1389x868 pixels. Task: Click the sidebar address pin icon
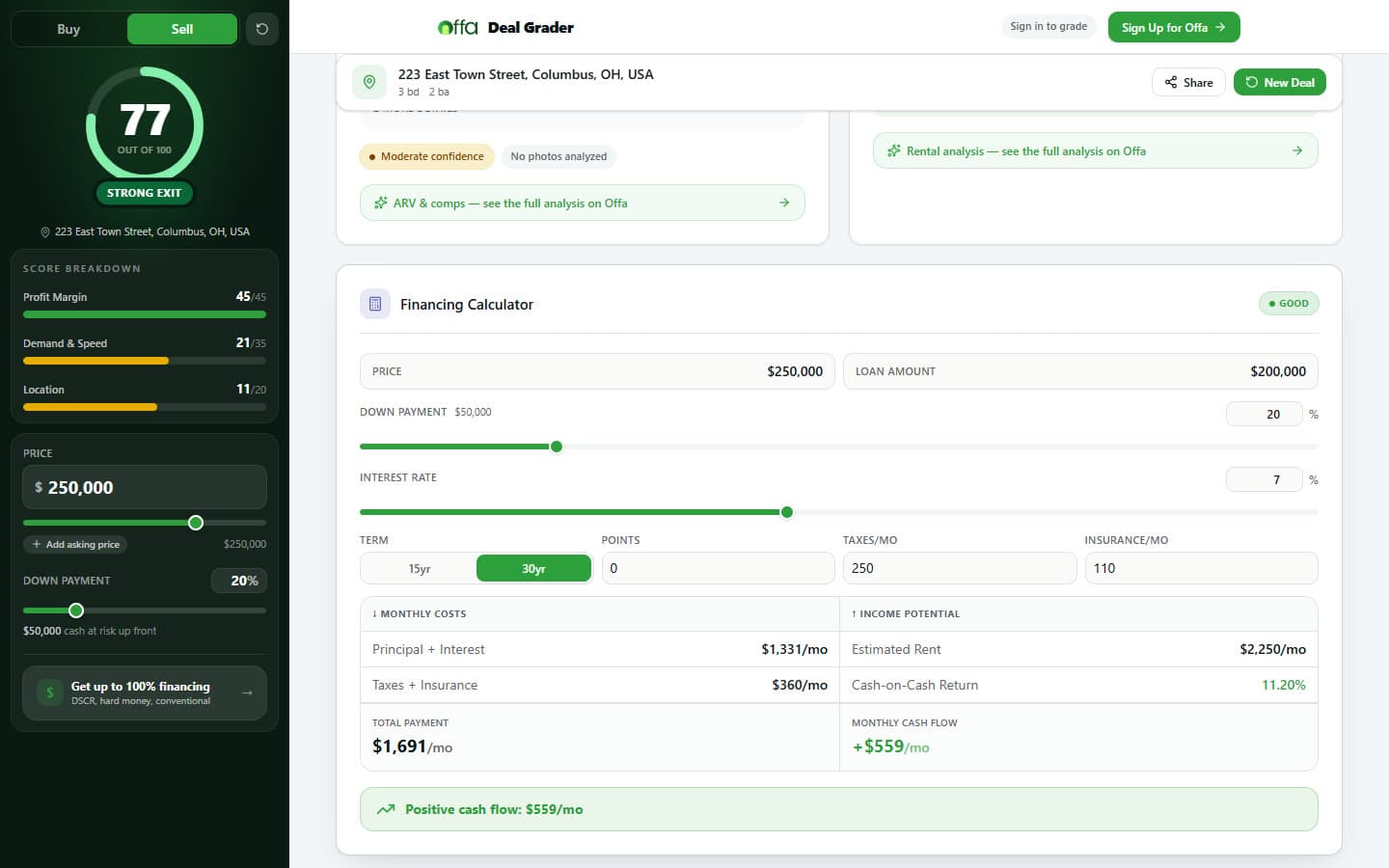click(x=45, y=232)
